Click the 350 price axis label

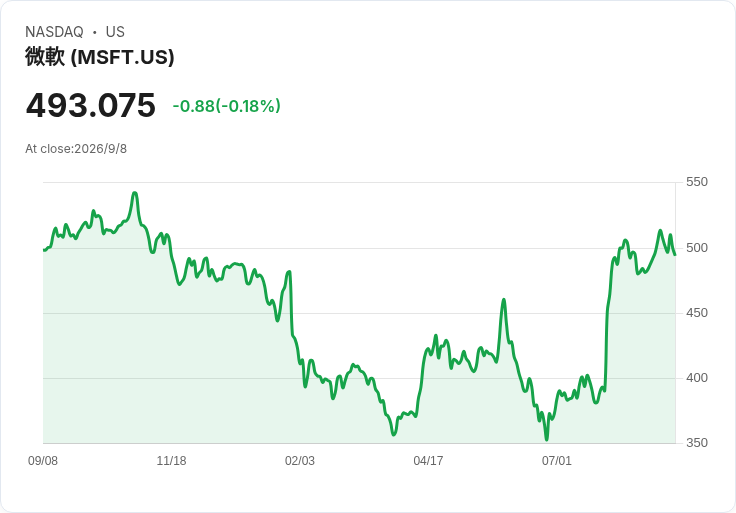point(697,443)
